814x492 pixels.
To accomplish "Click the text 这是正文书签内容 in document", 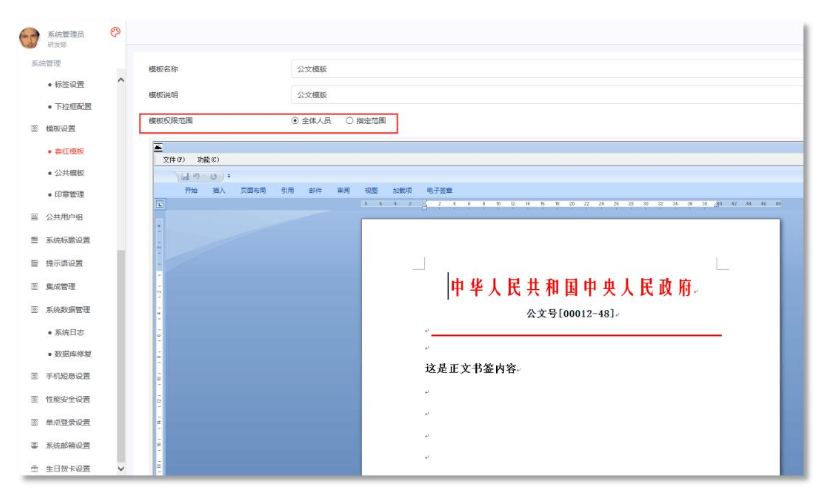I will click(471, 368).
